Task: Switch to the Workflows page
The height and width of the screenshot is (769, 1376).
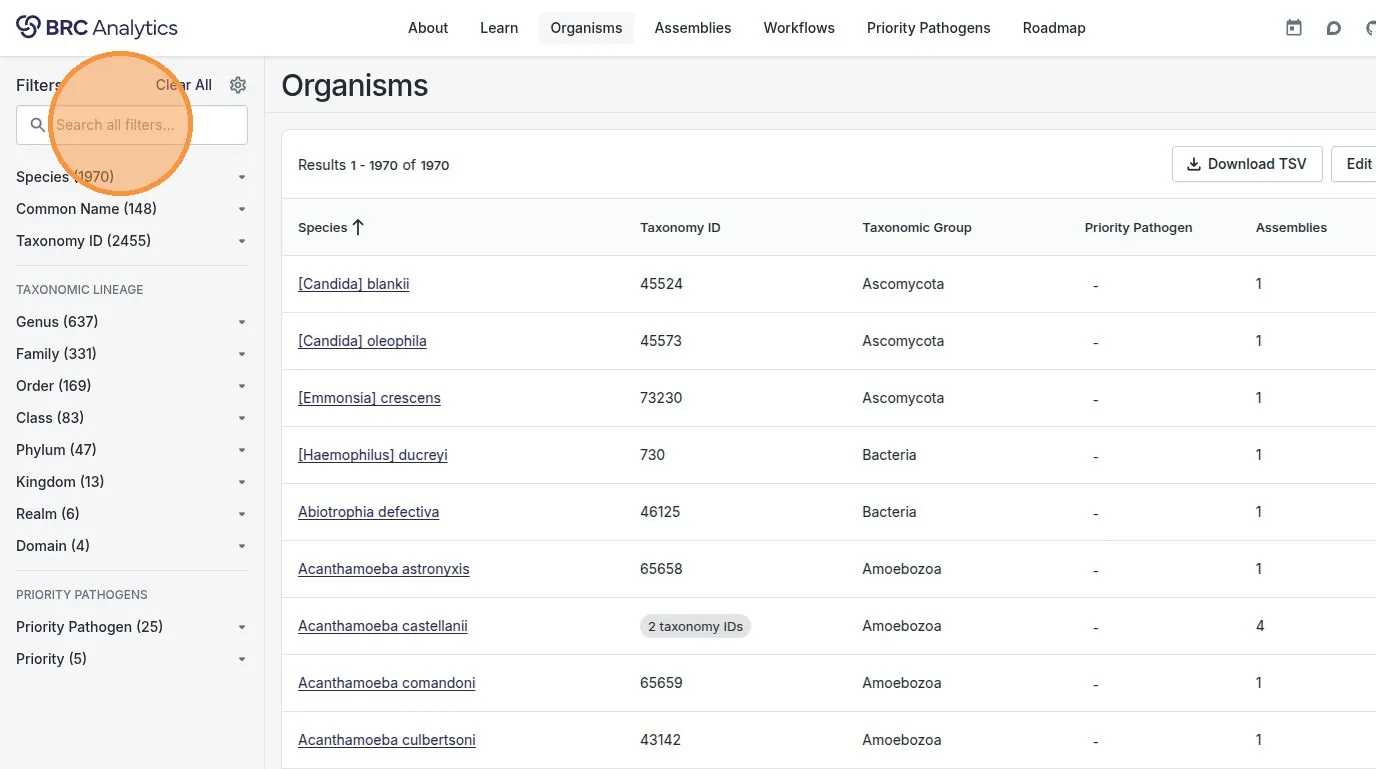Action: [799, 28]
